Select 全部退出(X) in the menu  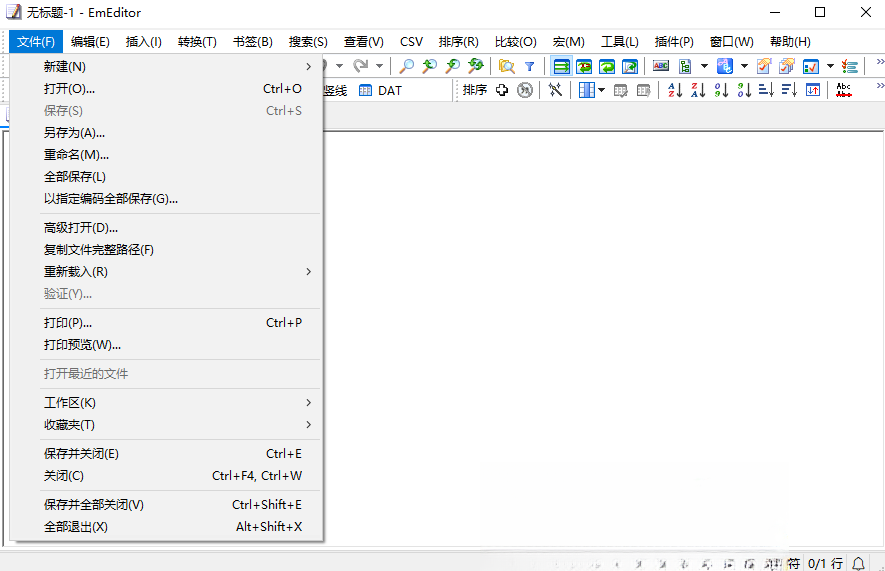tap(167, 527)
